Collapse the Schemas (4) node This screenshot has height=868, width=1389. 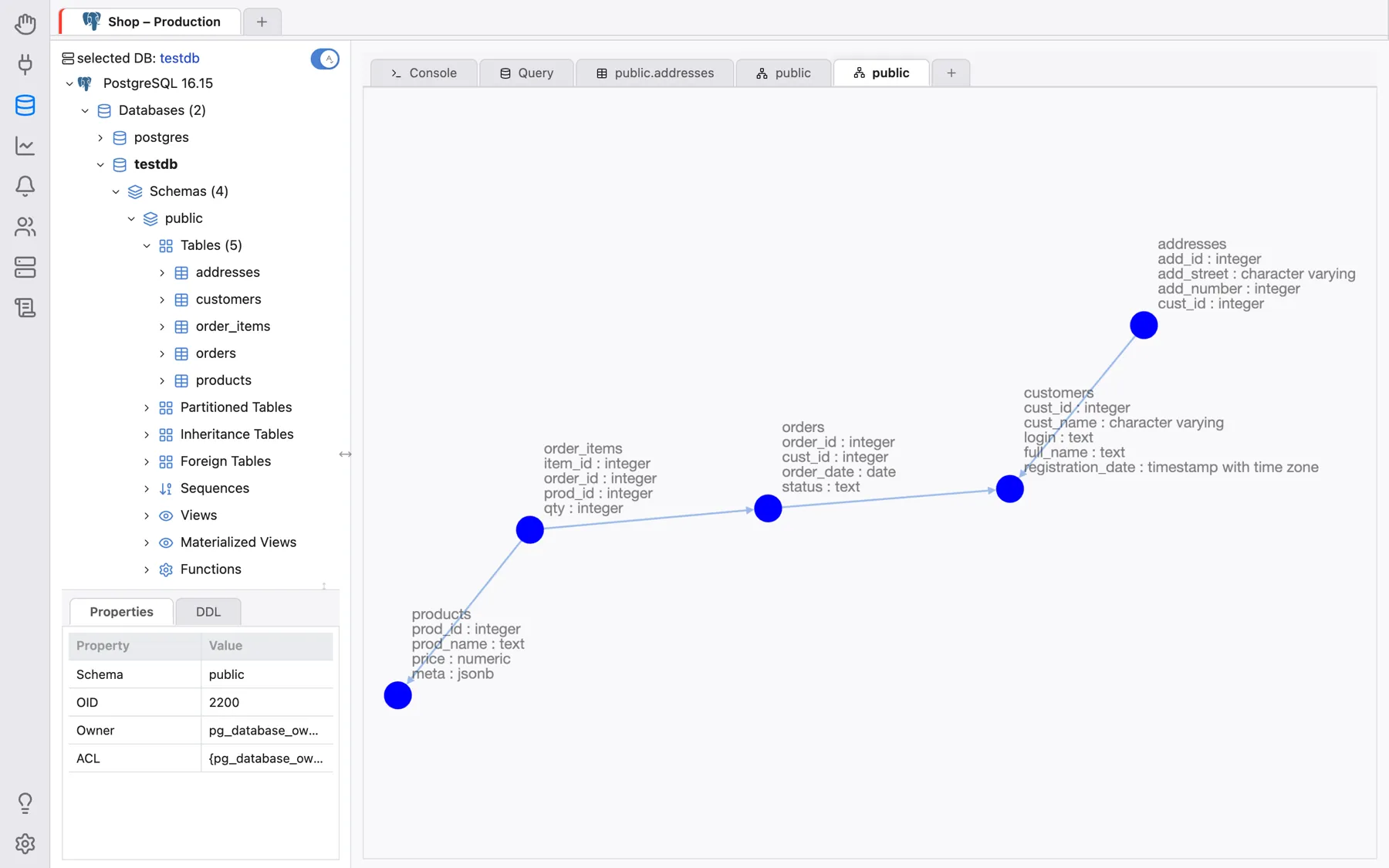tap(116, 191)
